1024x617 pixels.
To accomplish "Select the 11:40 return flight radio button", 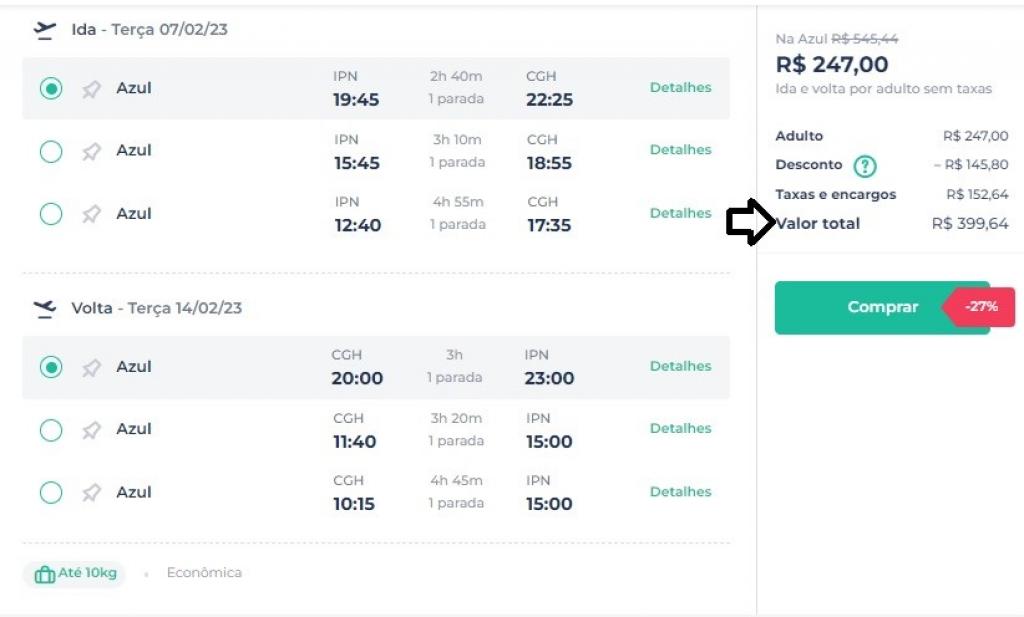I will click(x=51, y=430).
